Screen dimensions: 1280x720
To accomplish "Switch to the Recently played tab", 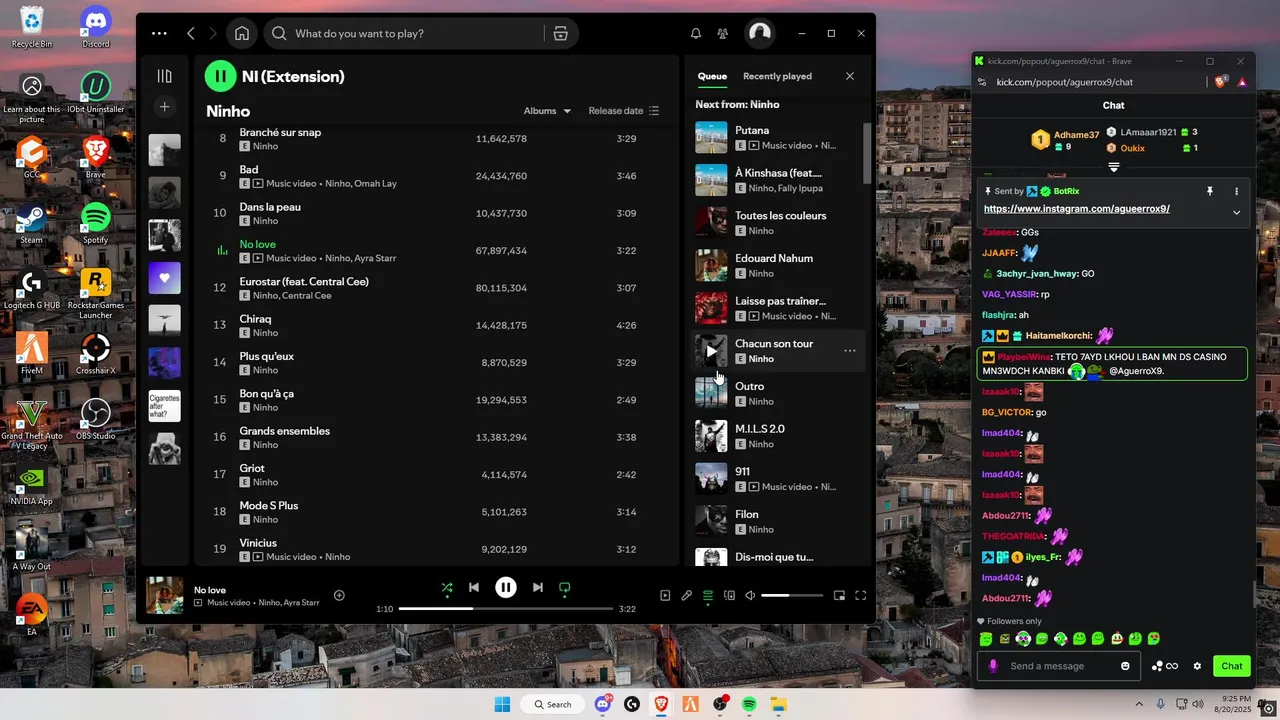I will click(777, 76).
